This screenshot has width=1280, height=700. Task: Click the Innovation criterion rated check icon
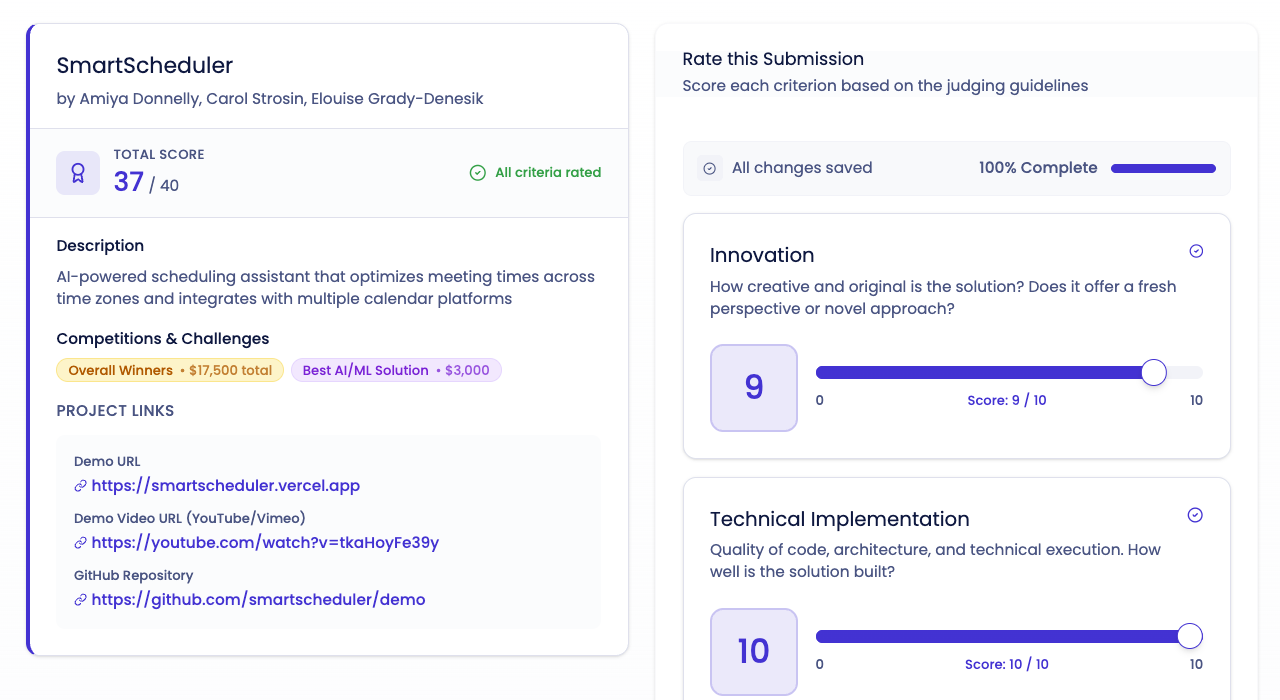pos(1196,251)
